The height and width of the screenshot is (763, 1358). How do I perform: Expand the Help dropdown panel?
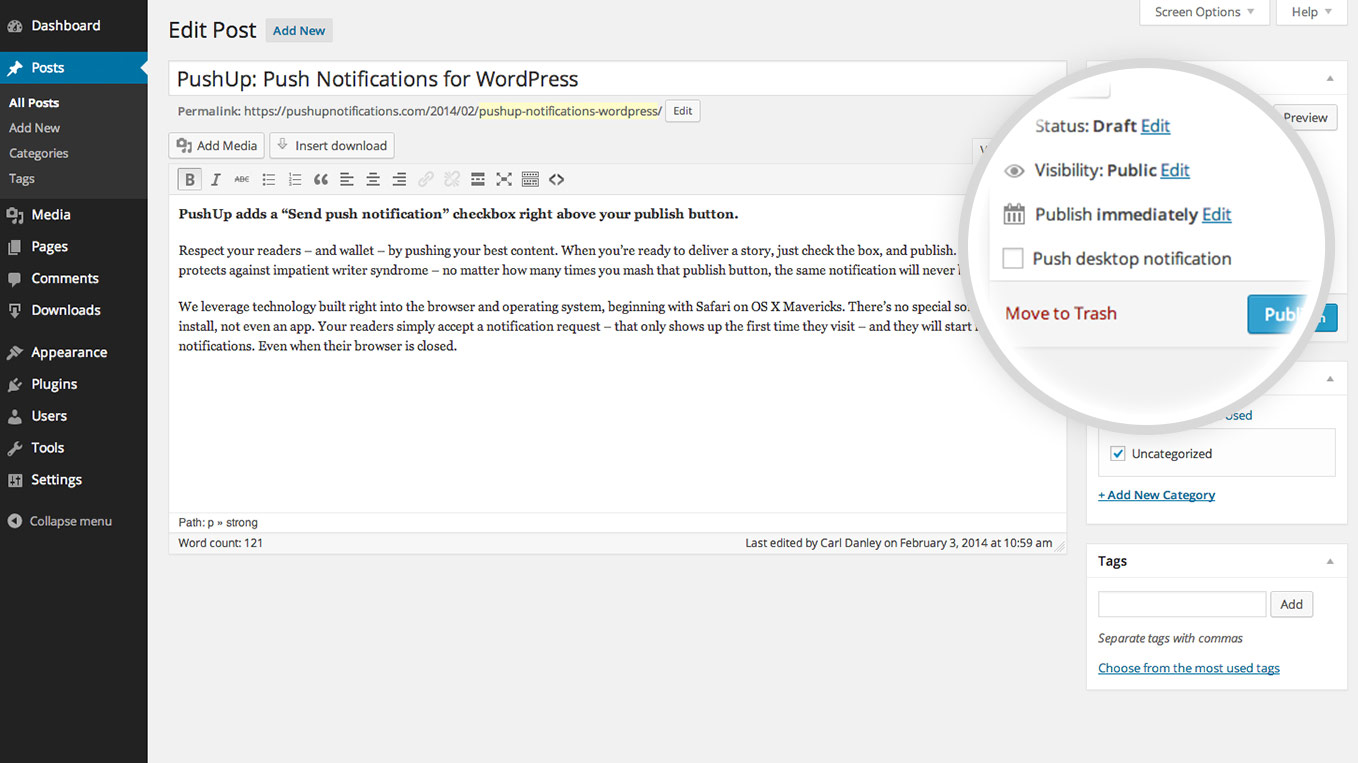click(1312, 12)
